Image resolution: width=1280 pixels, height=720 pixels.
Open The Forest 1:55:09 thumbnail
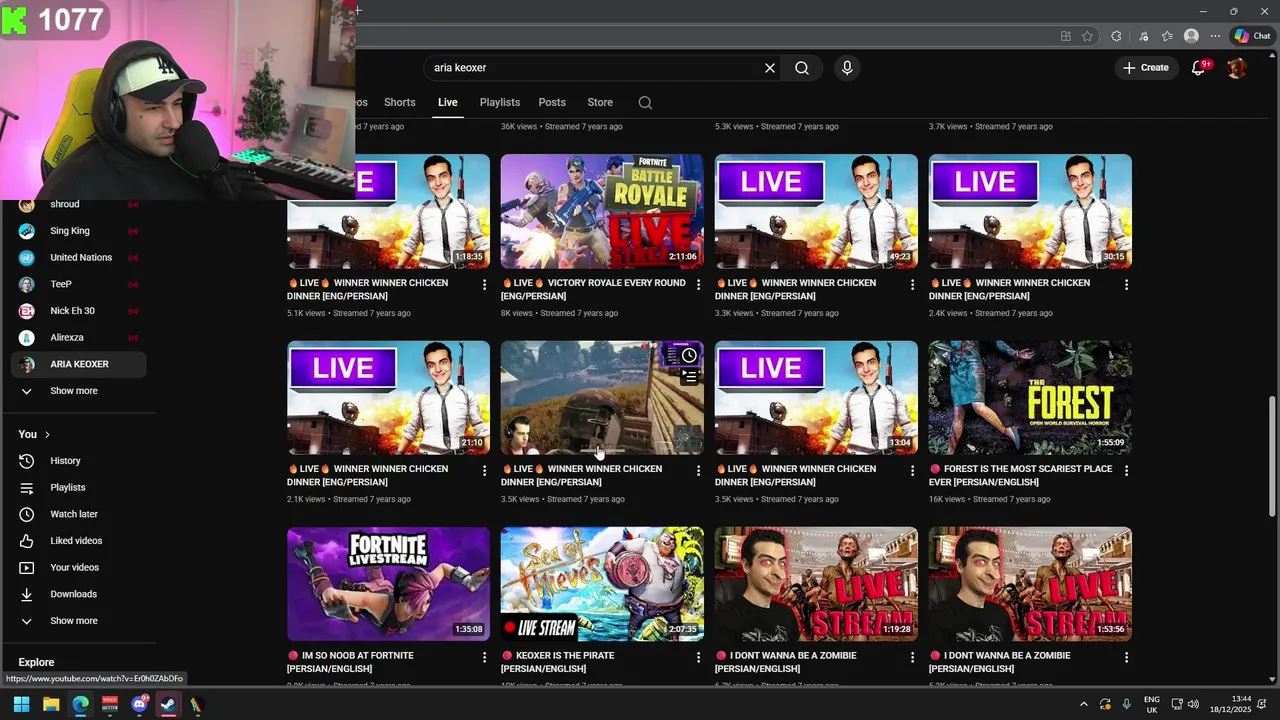click(x=1030, y=397)
